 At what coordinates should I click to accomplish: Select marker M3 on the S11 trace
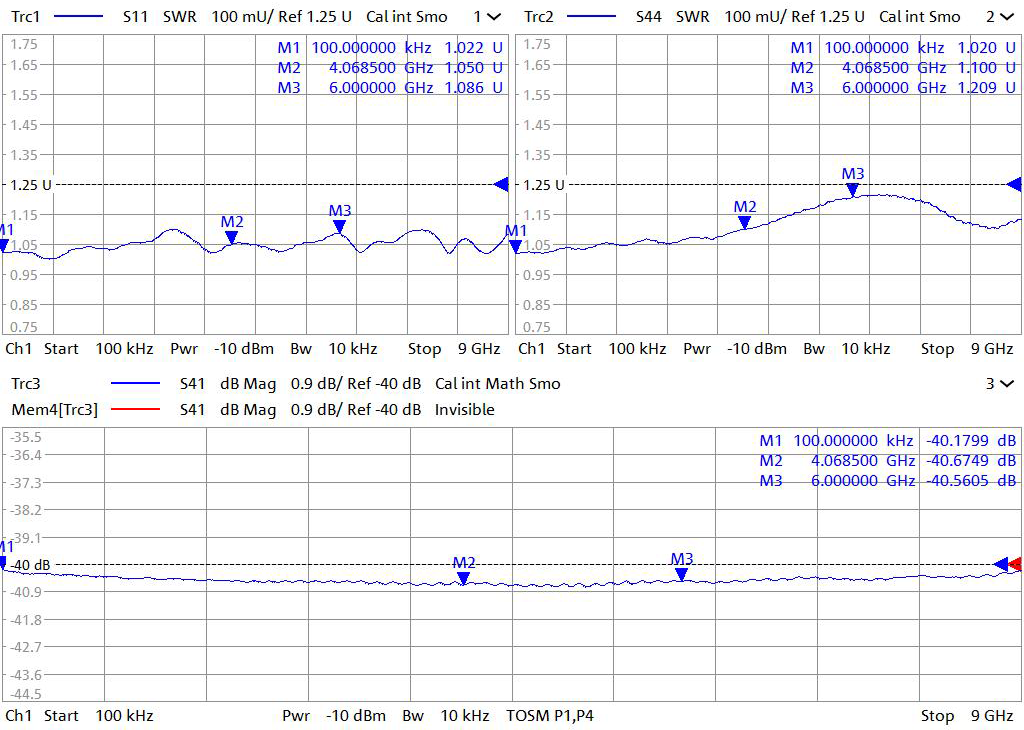(x=340, y=226)
